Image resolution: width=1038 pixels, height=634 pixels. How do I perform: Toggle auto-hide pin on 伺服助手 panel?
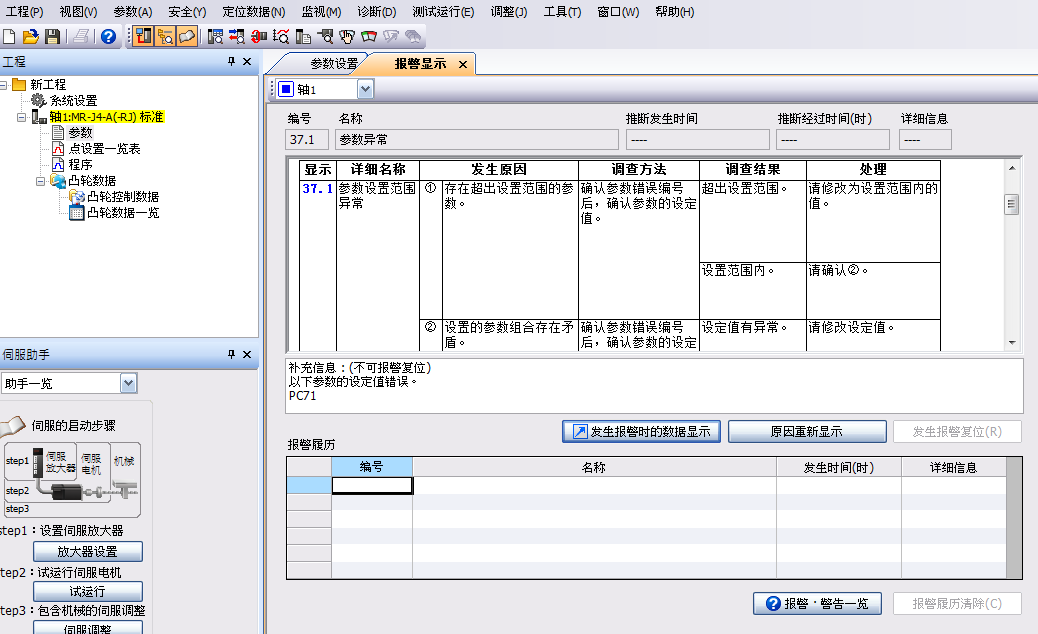(231, 355)
